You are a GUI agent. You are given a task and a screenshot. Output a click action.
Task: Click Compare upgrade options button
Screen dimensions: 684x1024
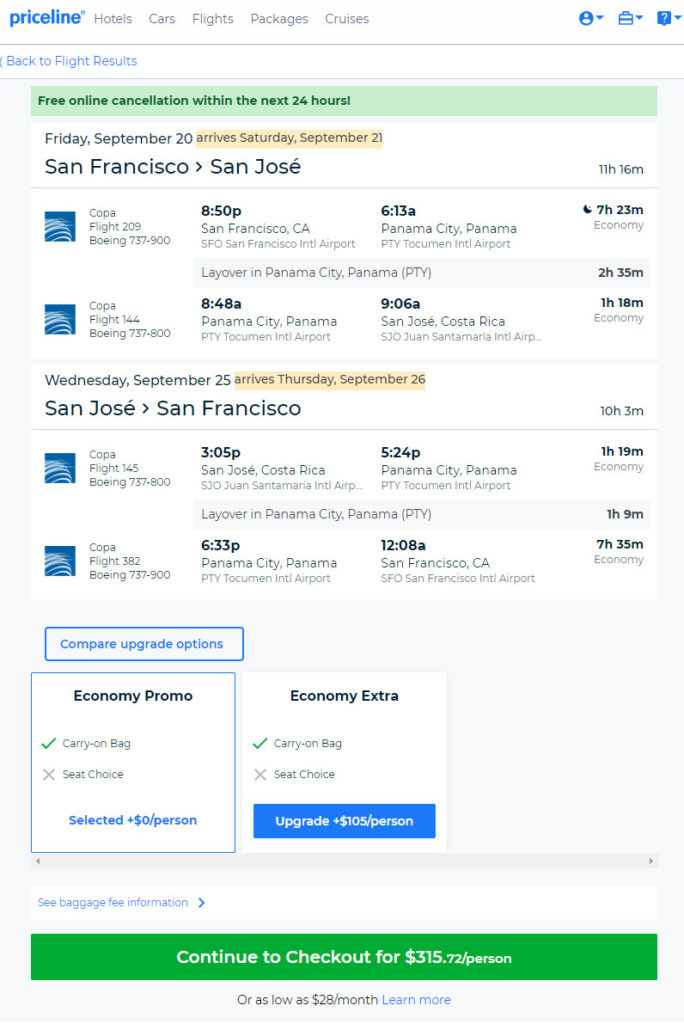click(144, 644)
